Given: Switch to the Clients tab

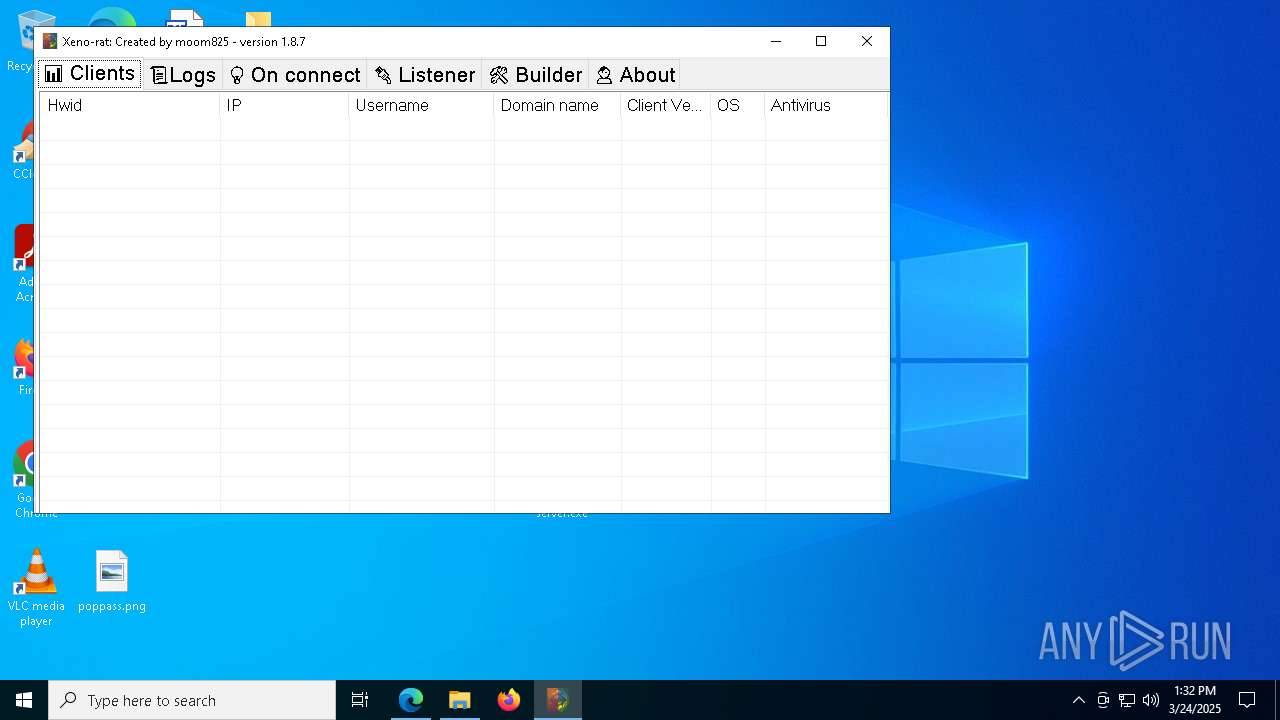Looking at the screenshot, I should (90, 74).
